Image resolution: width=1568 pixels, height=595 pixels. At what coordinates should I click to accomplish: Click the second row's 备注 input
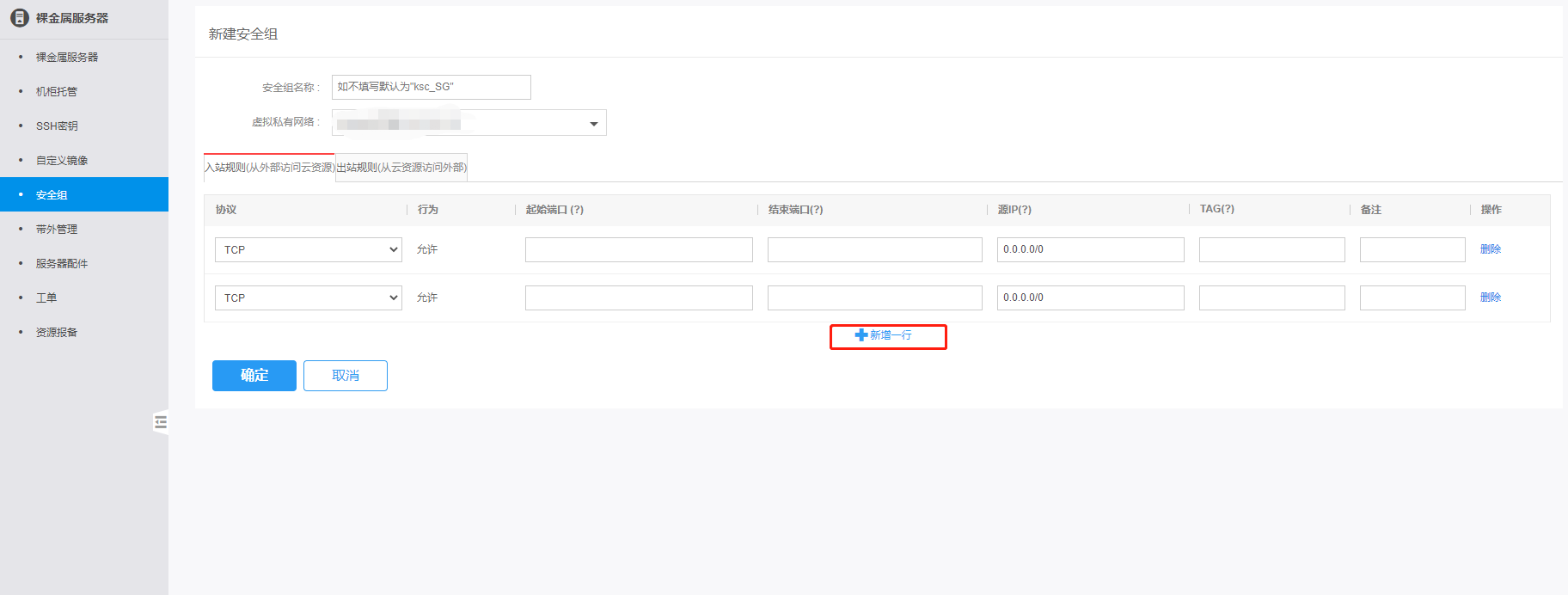pos(1412,297)
